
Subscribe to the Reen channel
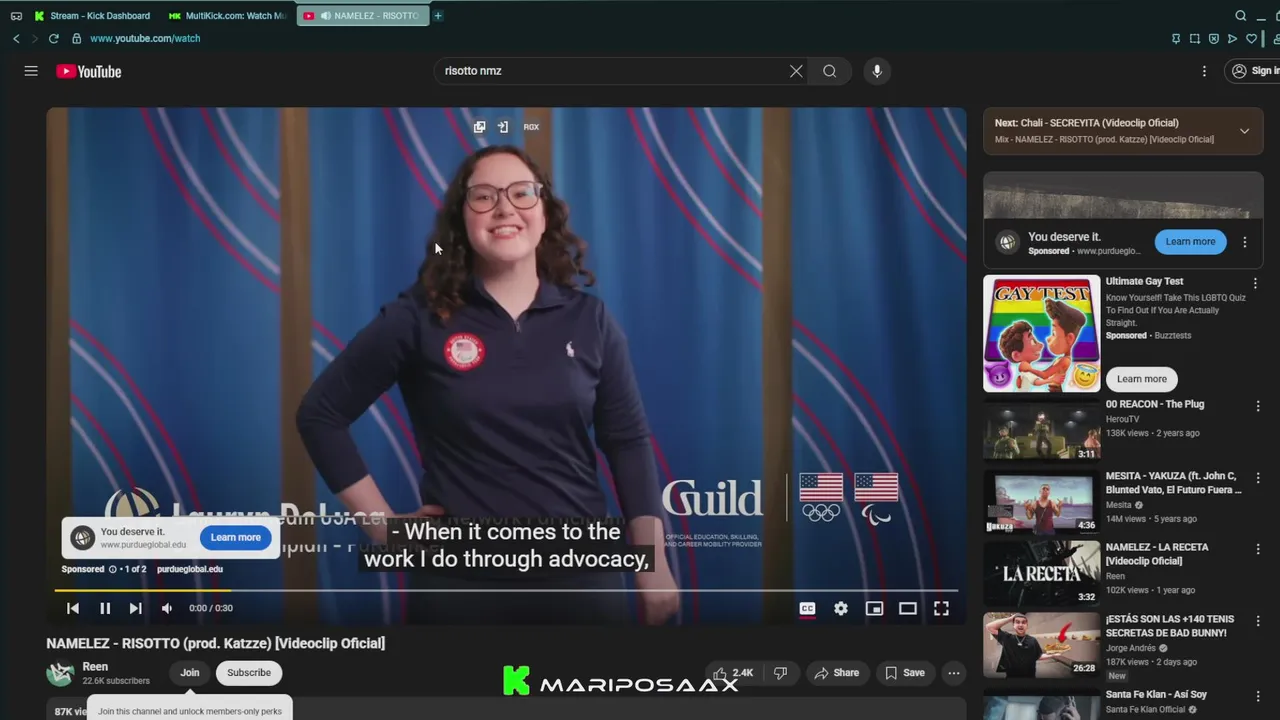249,673
